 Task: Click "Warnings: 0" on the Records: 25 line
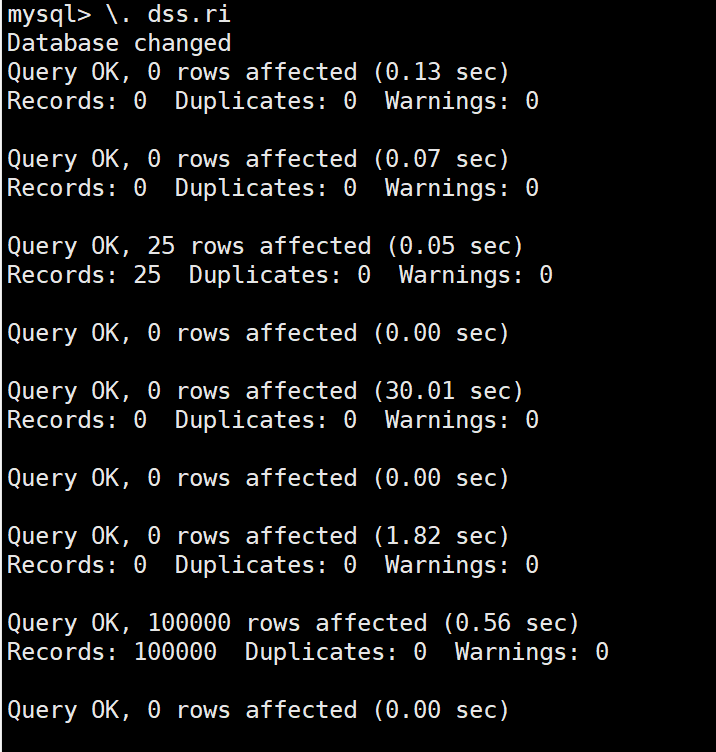475,276
